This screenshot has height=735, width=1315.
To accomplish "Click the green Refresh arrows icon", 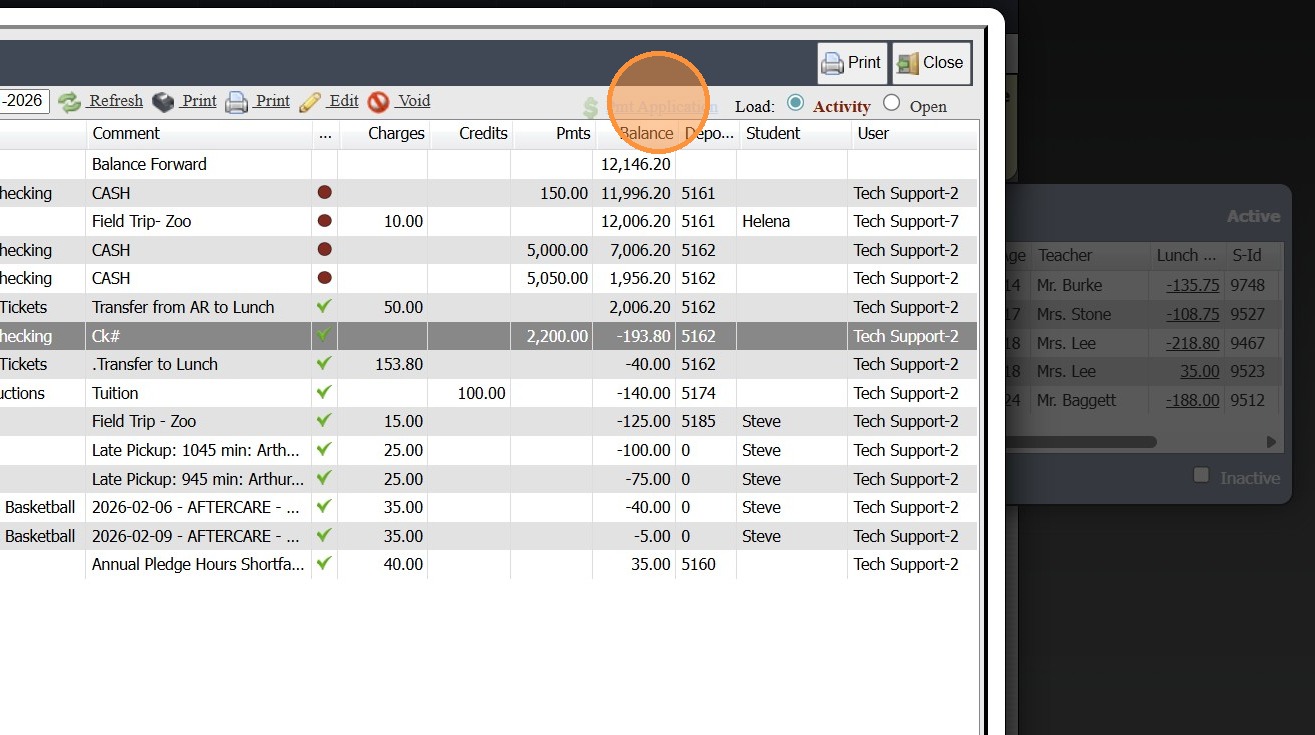I will 69,101.
